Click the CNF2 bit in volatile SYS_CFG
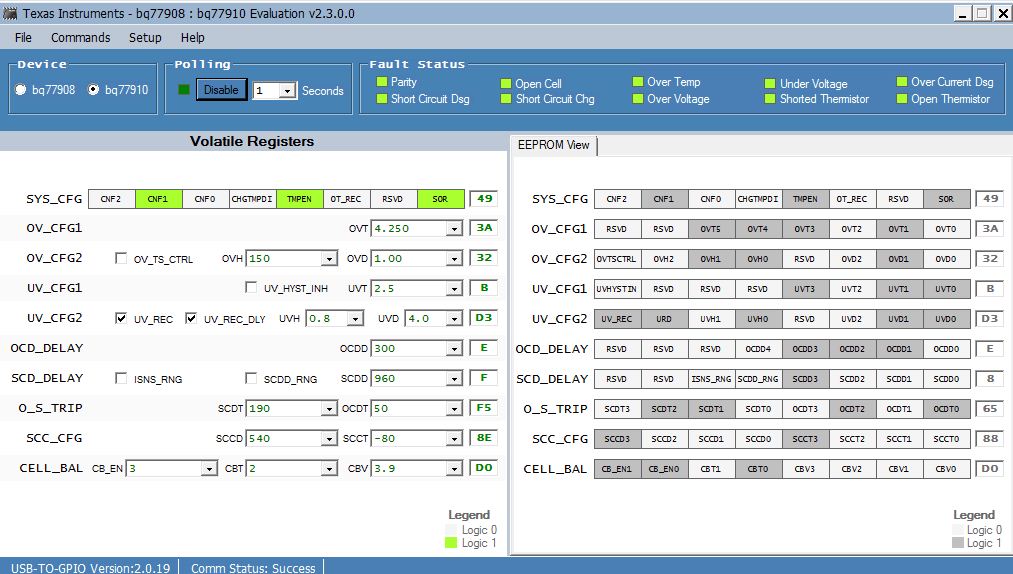The width and height of the screenshot is (1013, 574). (x=111, y=199)
